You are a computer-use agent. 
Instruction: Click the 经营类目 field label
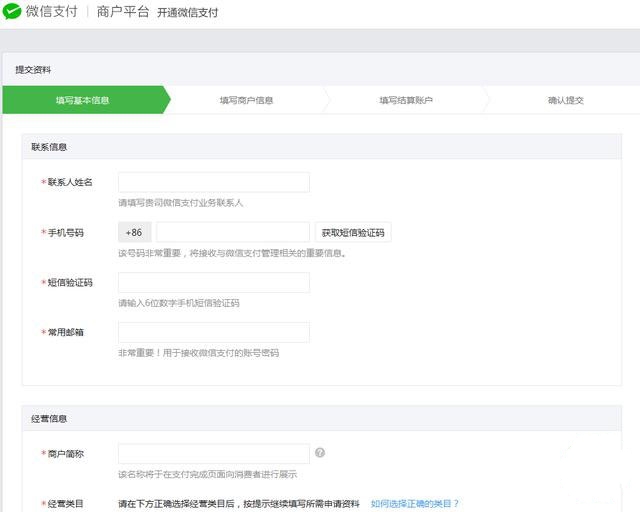(65, 504)
